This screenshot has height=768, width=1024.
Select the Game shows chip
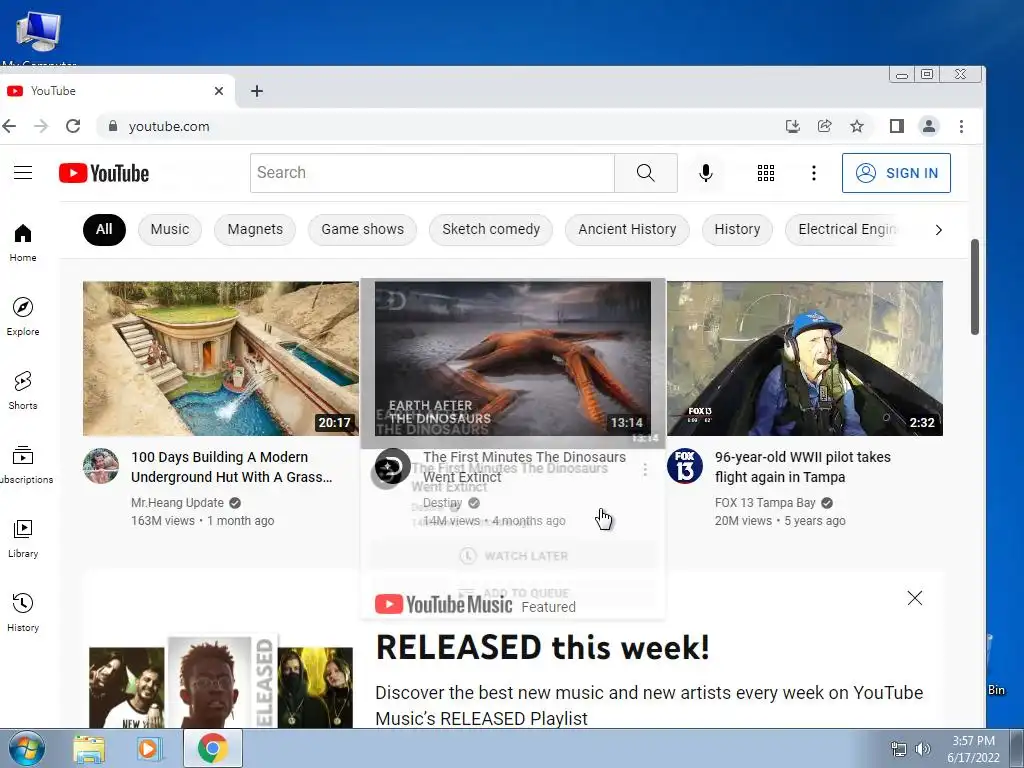[x=362, y=230]
